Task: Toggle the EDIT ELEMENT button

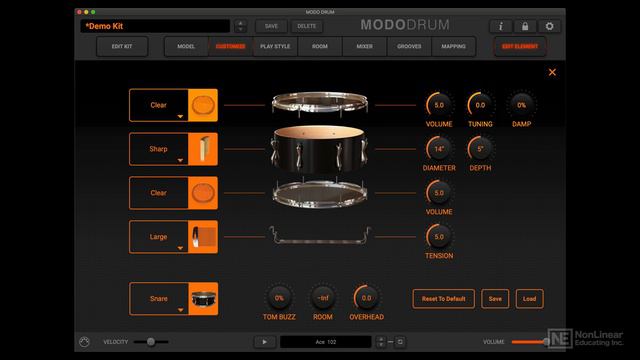Action: [520, 47]
